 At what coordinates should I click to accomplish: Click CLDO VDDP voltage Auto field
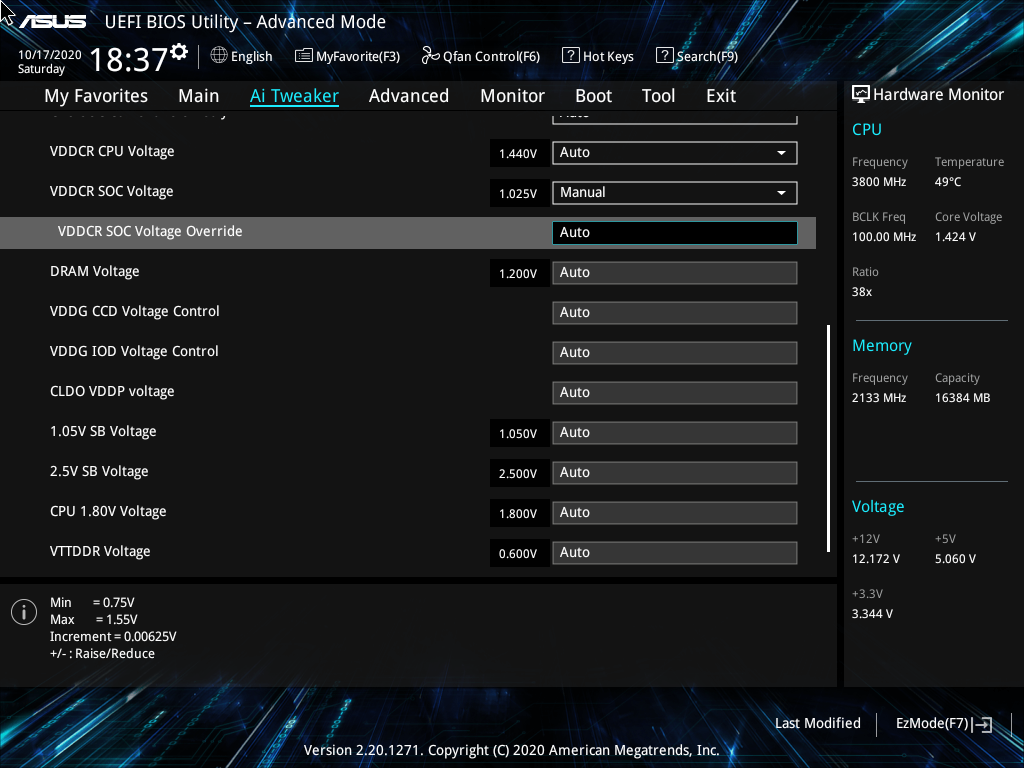coord(675,392)
